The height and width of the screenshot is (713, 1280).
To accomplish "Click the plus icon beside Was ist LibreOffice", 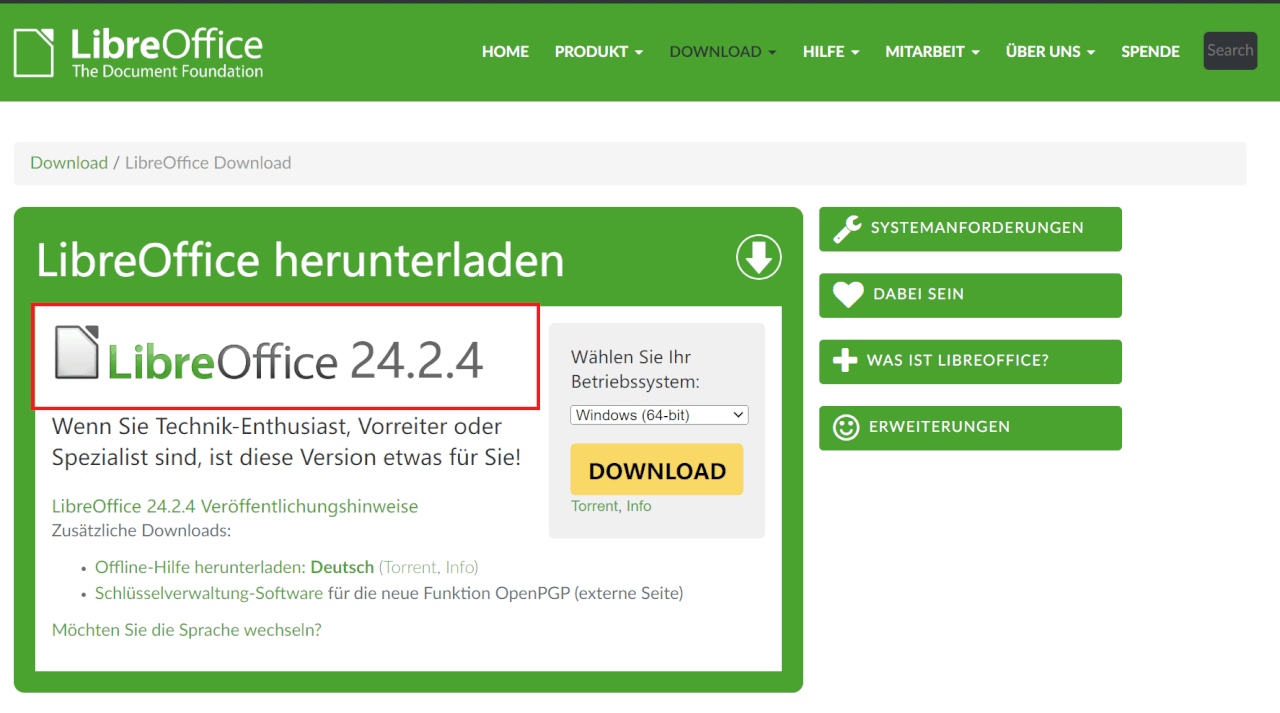I will (845, 361).
